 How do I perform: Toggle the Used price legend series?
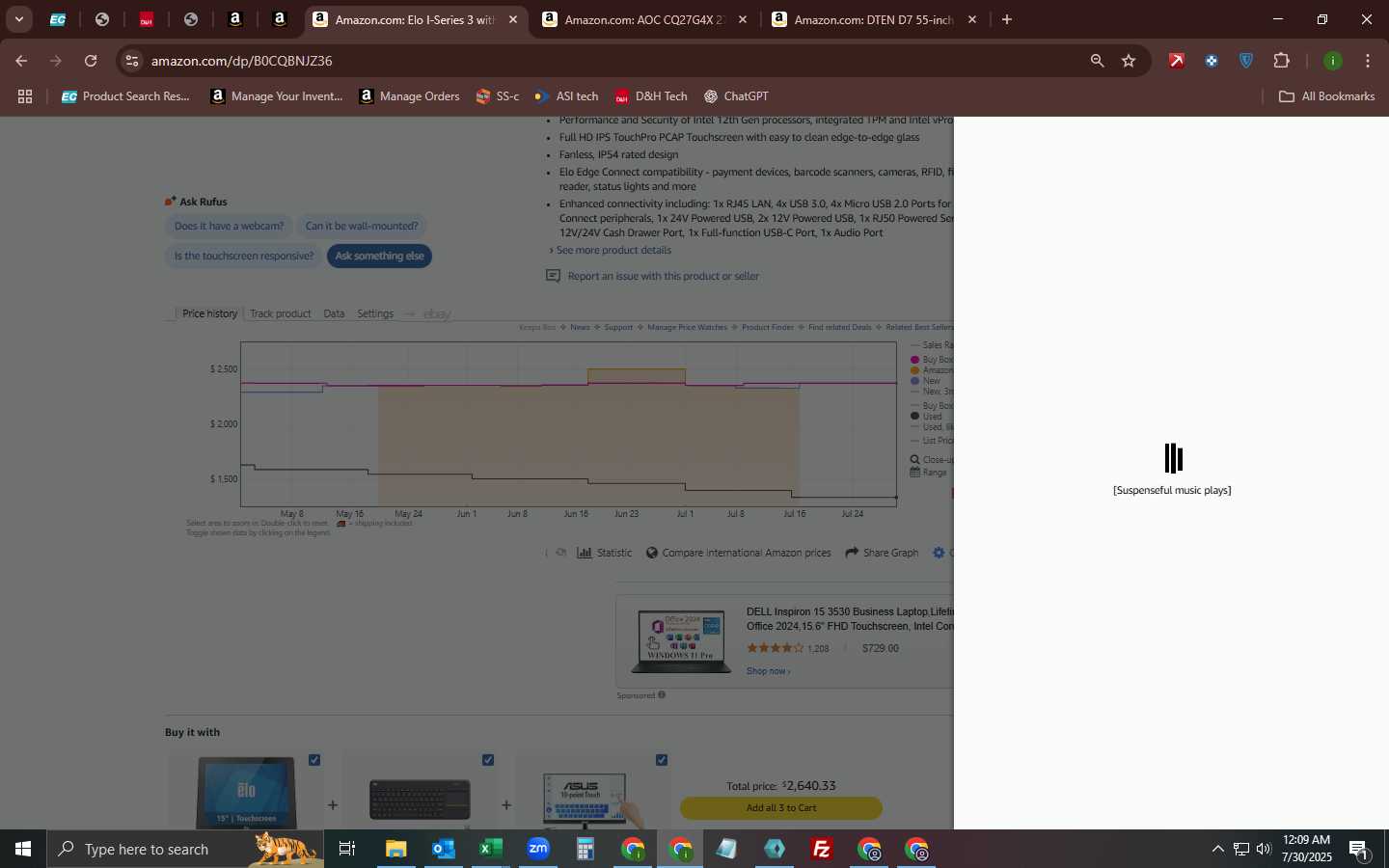coord(926,417)
